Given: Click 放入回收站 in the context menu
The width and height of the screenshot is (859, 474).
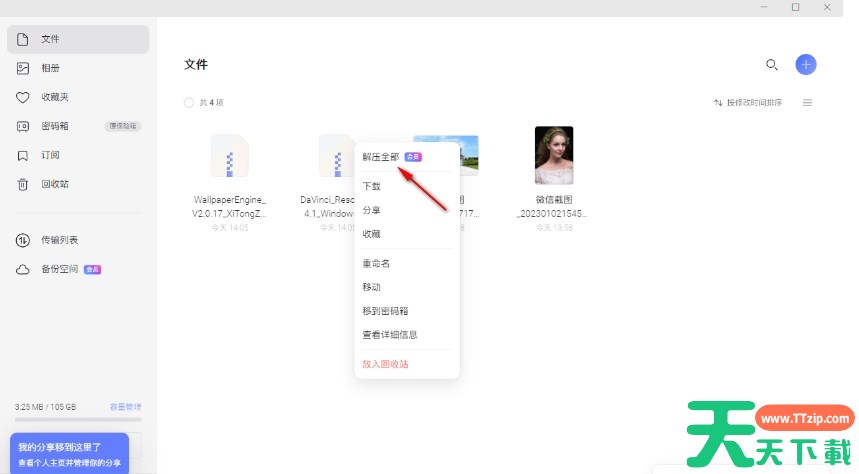Looking at the screenshot, I should click(385, 364).
